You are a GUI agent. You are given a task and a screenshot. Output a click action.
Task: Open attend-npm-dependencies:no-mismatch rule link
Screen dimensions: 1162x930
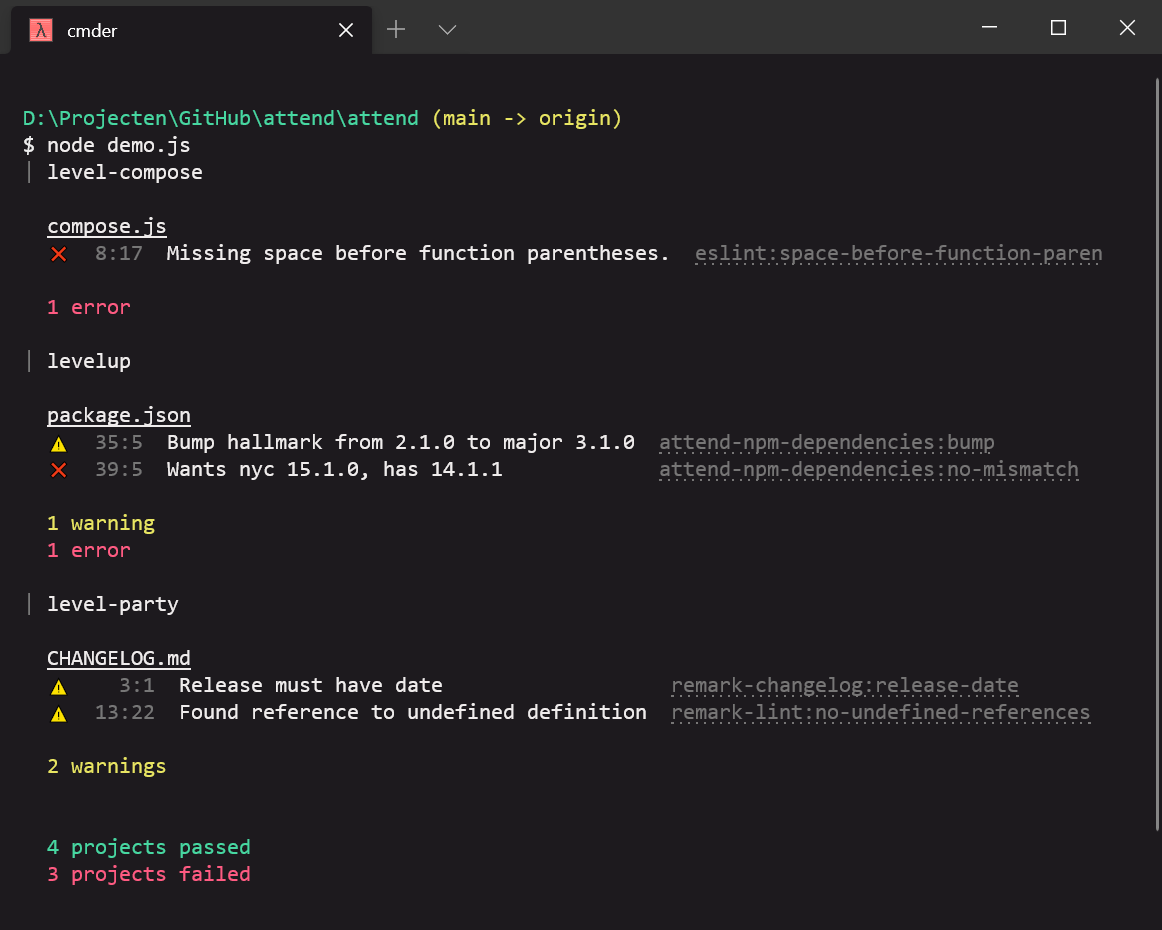[x=869, y=469]
